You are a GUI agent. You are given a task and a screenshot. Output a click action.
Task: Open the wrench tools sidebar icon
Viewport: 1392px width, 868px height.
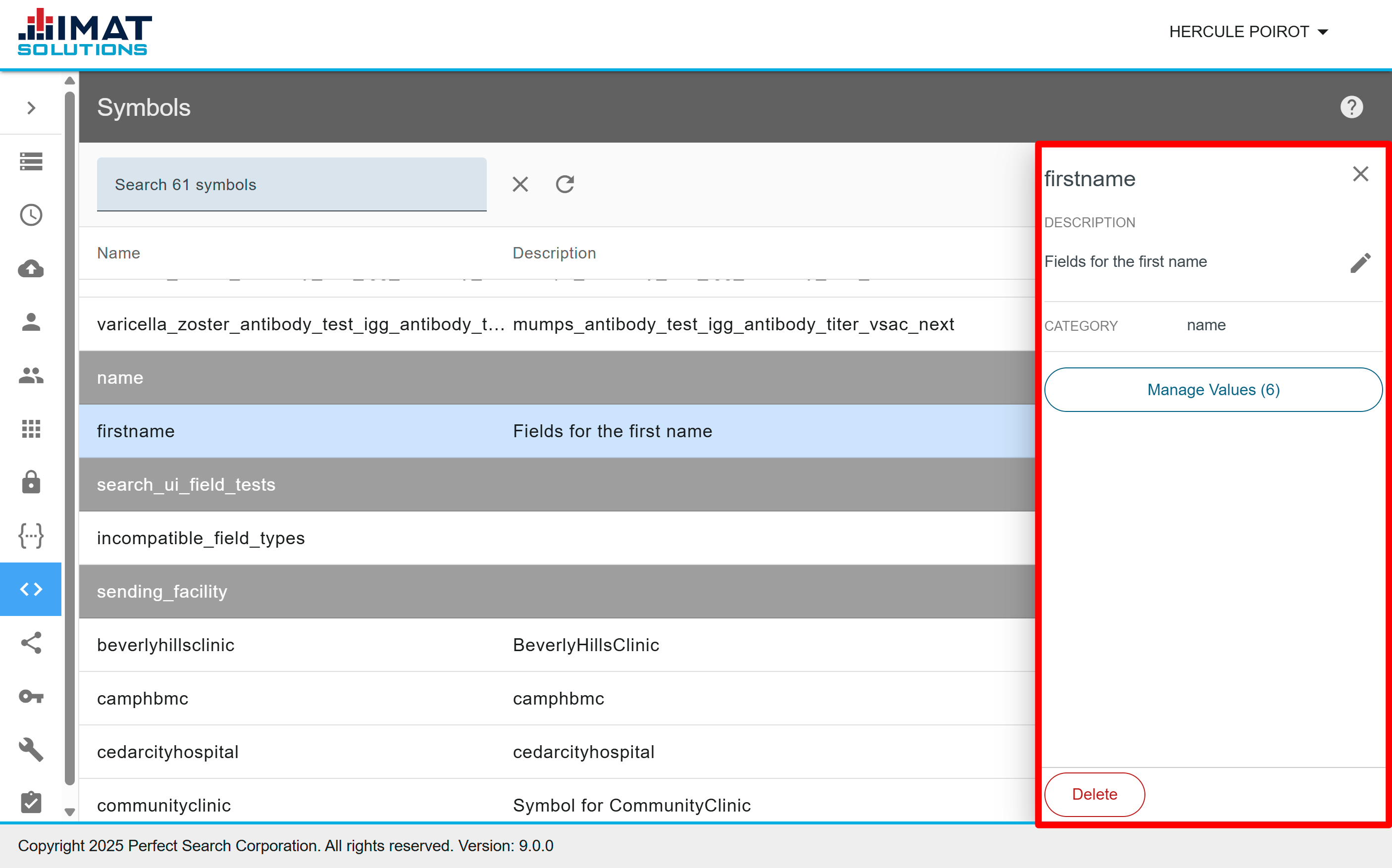pyautogui.click(x=31, y=750)
